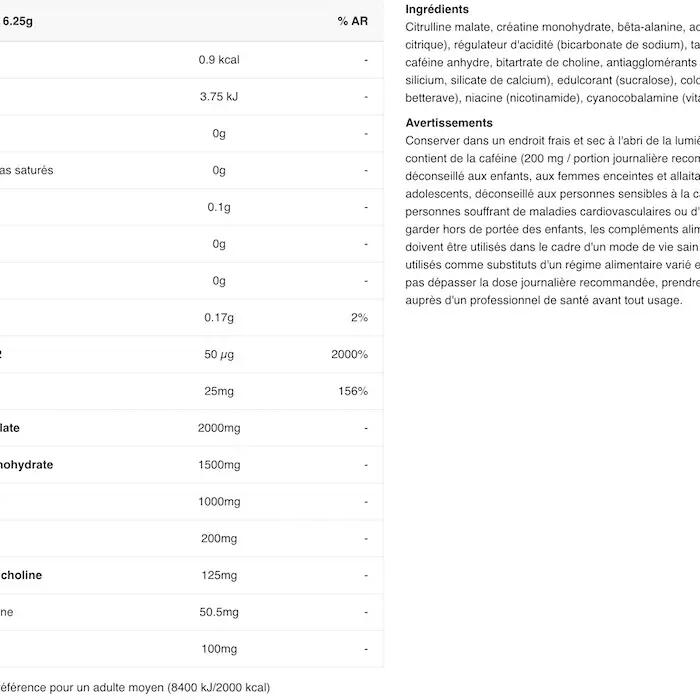The width and height of the screenshot is (700, 700).
Task: Click the "% AR" column header
Action: click(x=353, y=21)
